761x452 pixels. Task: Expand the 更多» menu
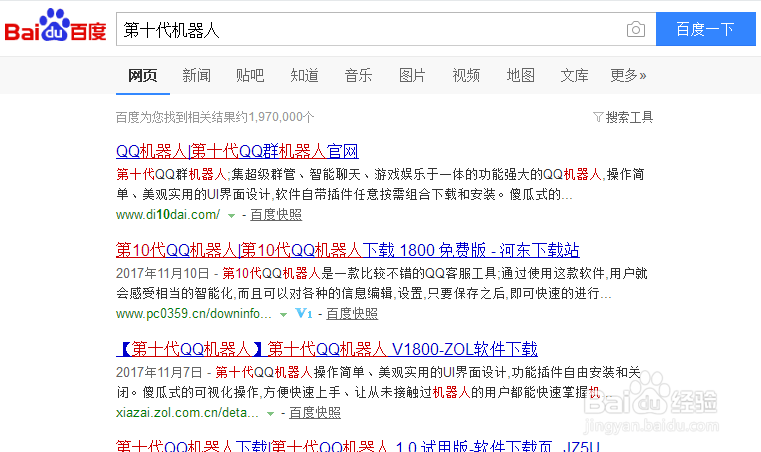(628, 75)
